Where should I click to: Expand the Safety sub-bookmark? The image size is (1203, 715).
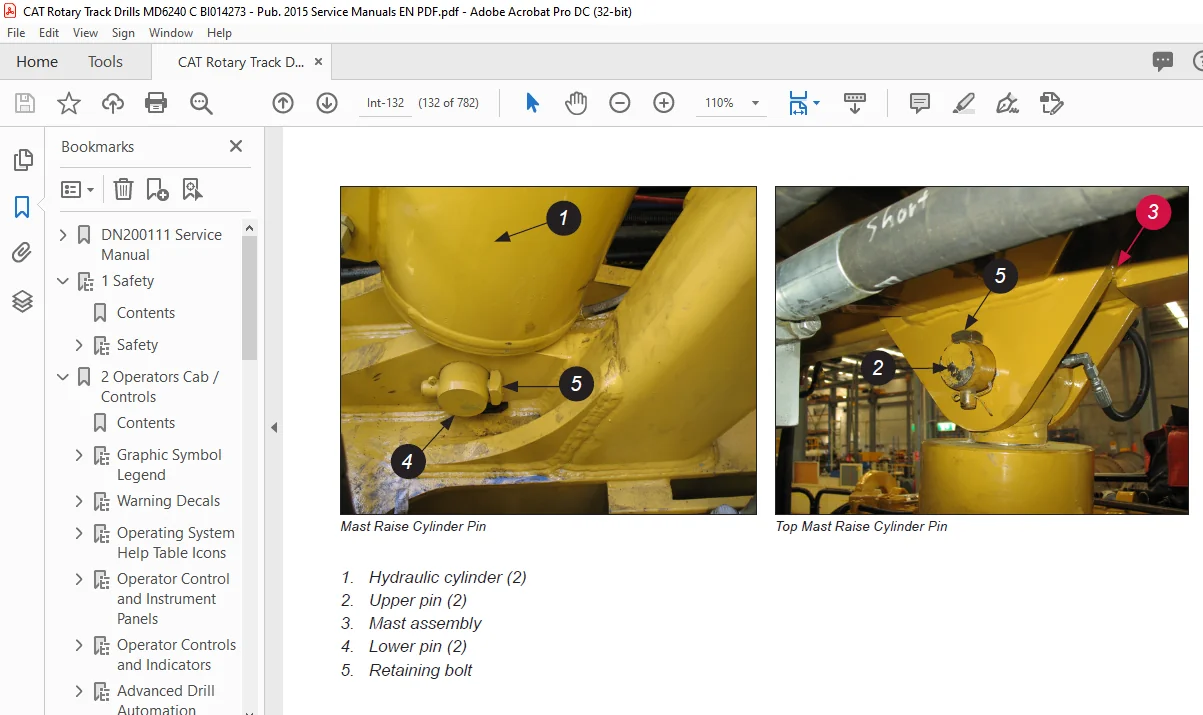[x=80, y=345]
